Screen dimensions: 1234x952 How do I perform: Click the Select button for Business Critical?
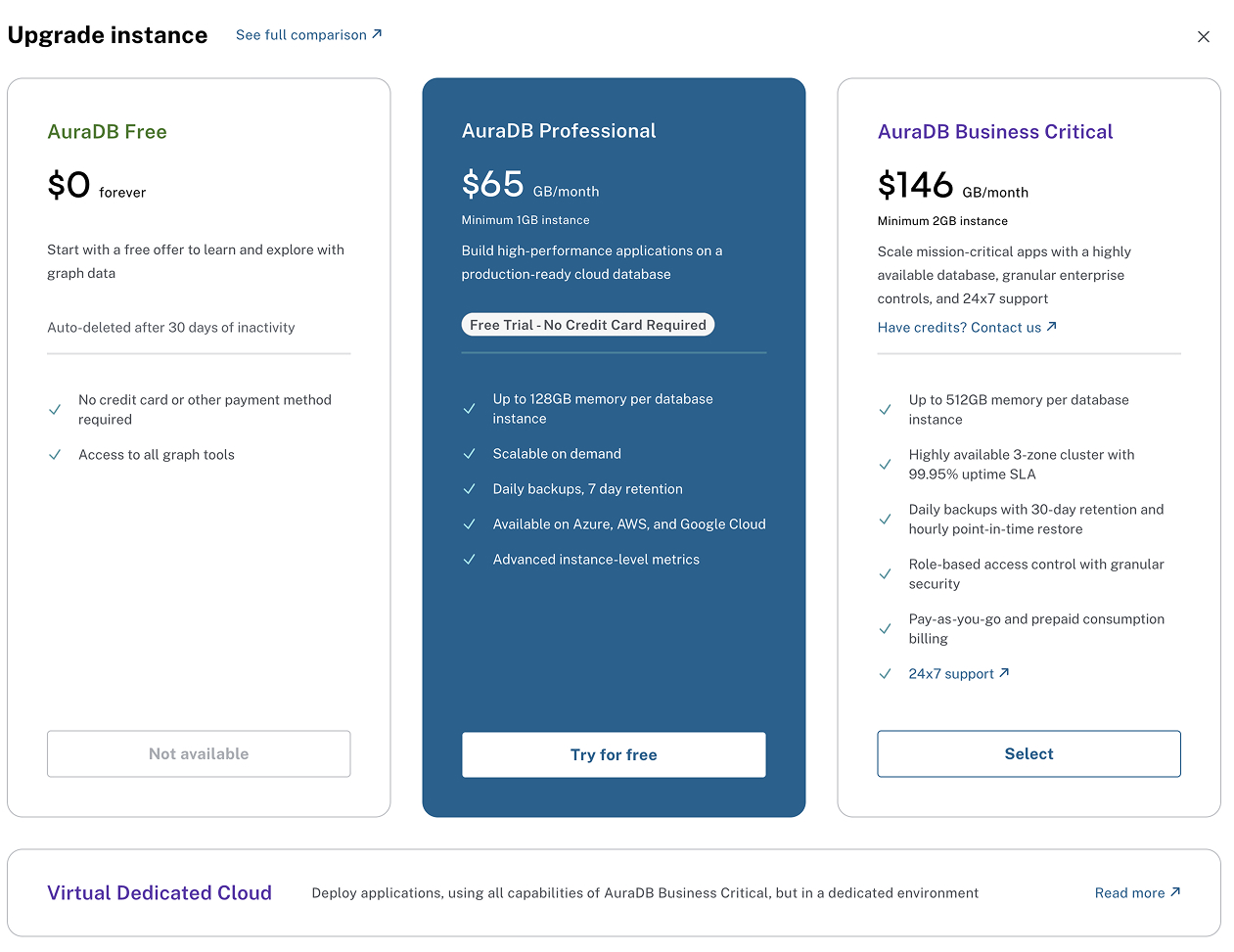pos(1028,753)
